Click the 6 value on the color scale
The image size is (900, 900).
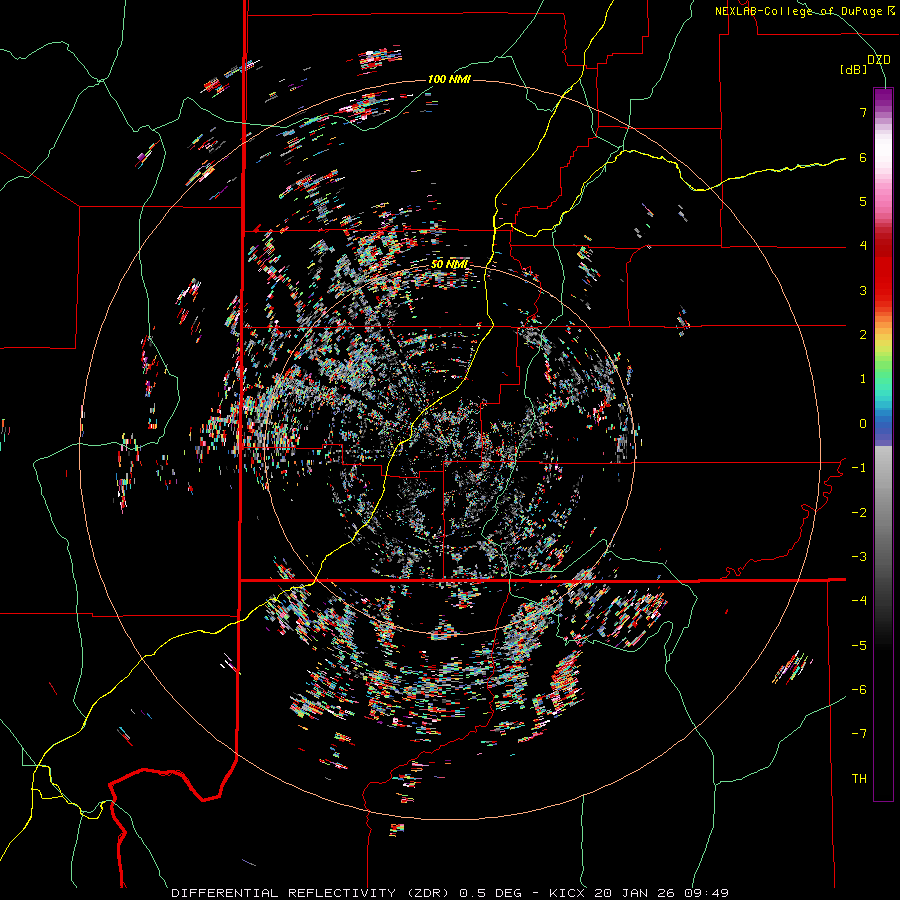click(x=863, y=157)
